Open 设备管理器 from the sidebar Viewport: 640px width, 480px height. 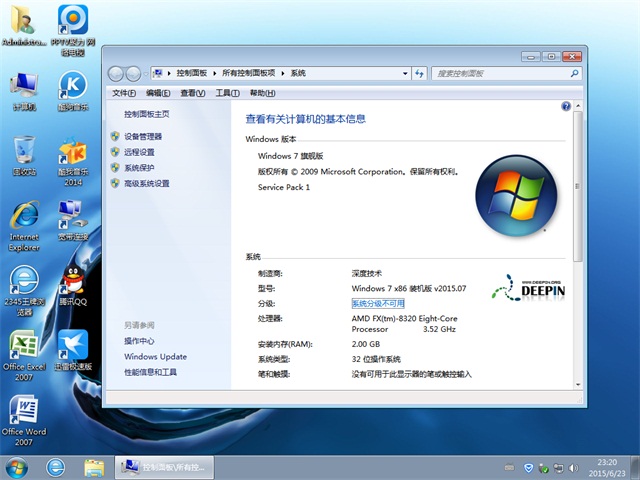tap(143, 136)
